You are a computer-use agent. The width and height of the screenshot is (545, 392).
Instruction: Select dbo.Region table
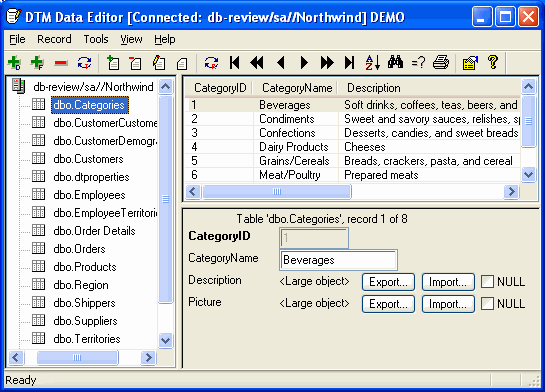[x=81, y=285]
